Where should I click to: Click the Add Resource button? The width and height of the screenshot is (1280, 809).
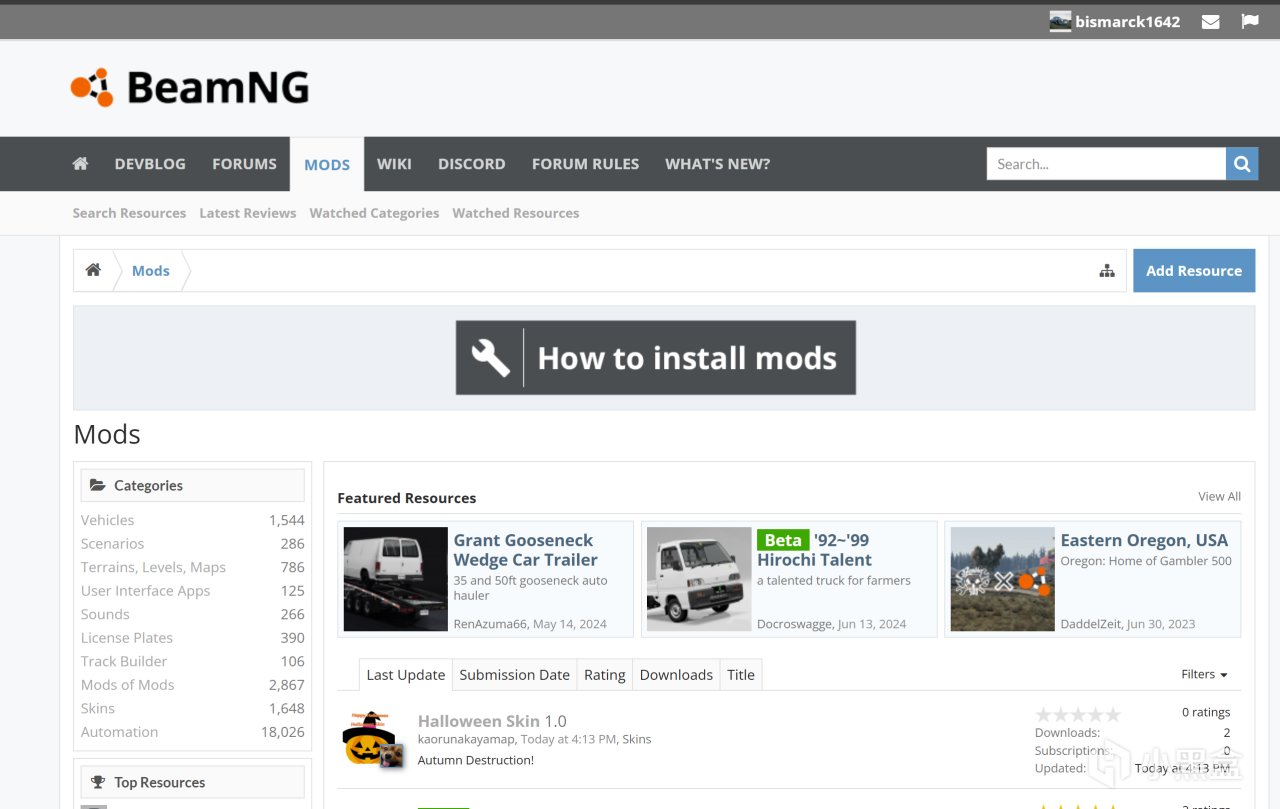1194,271
